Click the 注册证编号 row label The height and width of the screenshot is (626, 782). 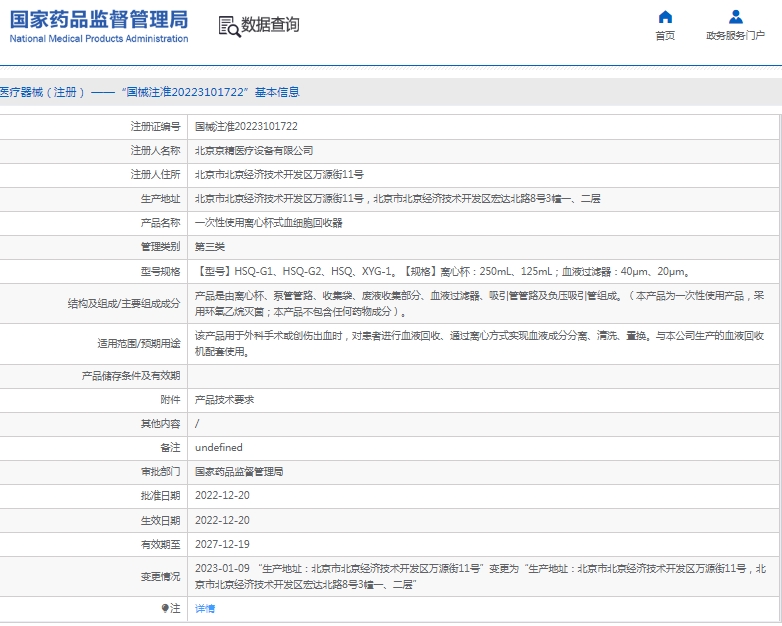click(155, 127)
